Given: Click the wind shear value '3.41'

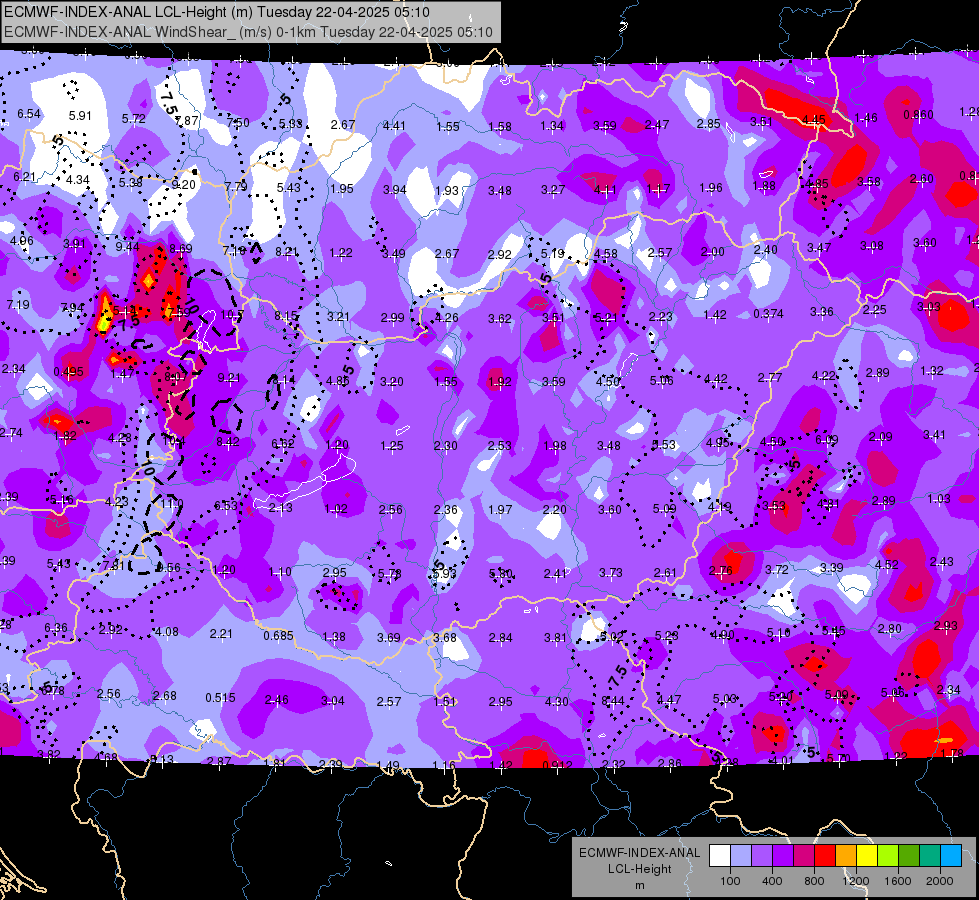Looking at the screenshot, I should [x=934, y=435].
